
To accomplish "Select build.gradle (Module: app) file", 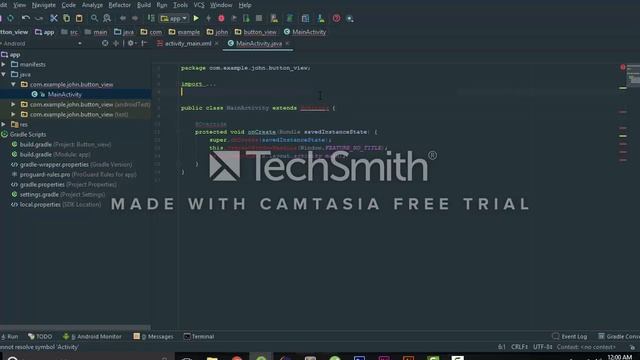I will 55,154.
